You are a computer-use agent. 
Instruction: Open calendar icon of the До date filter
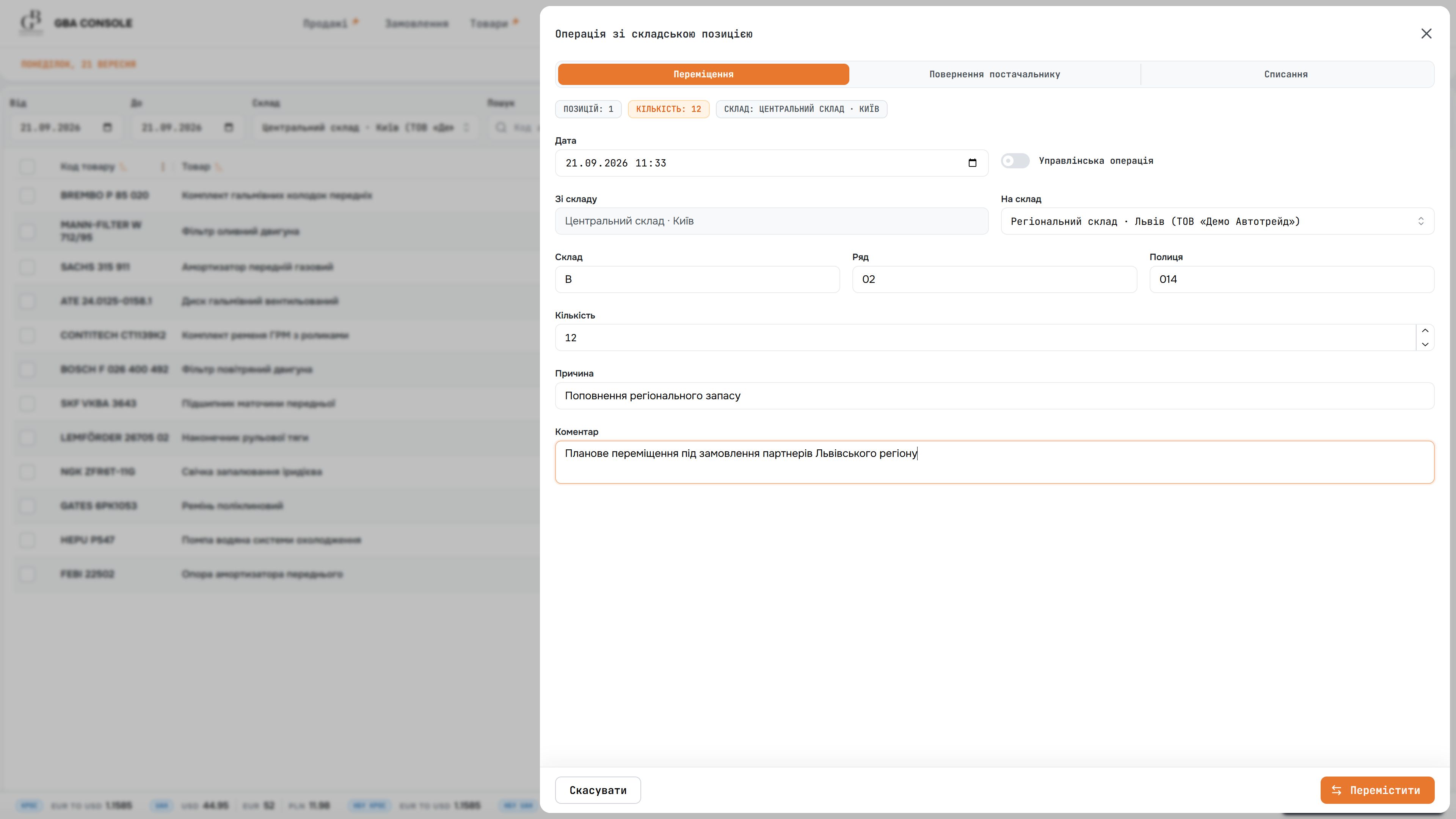pyautogui.click(x=228, y=127)
